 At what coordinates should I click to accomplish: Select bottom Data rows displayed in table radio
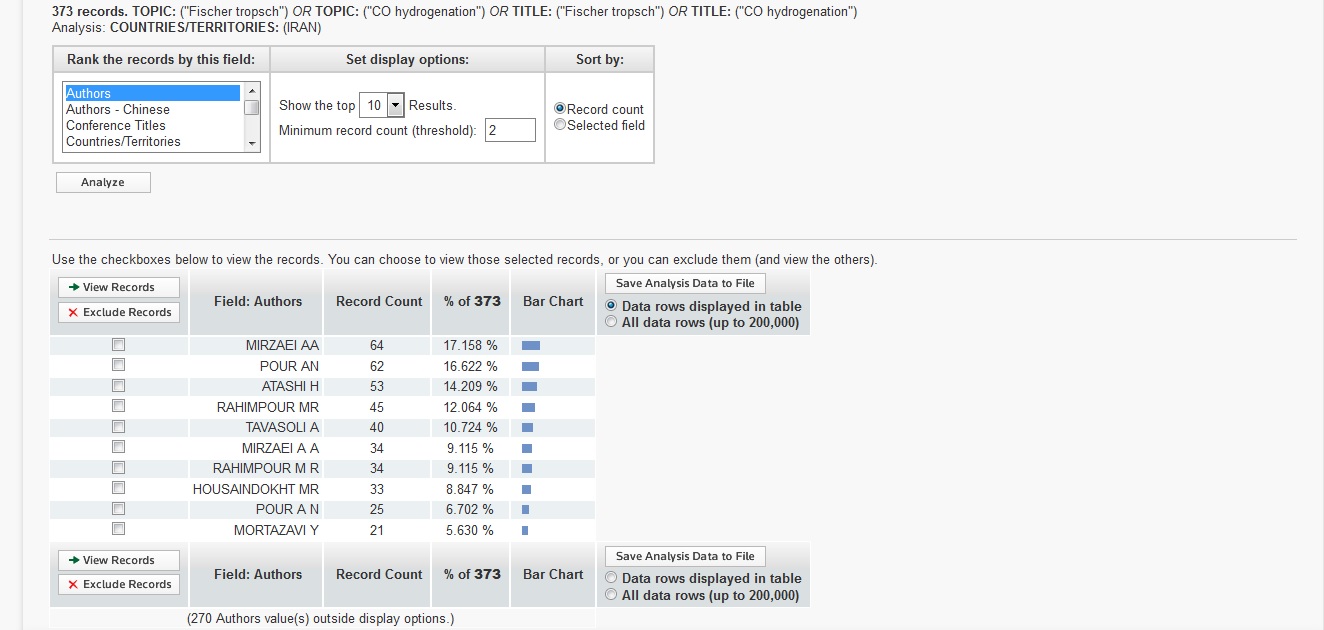coord(612,578)
